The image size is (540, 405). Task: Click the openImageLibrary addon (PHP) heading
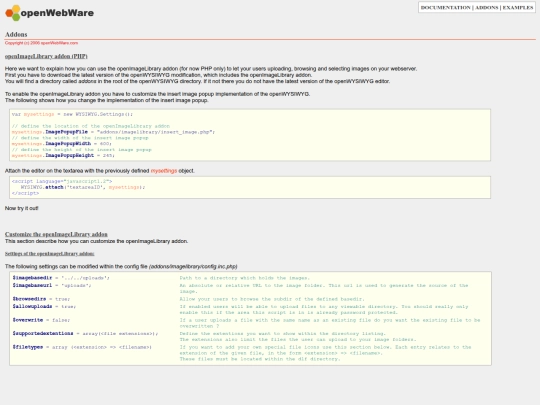pyautogui.click(x=46, y=56)
